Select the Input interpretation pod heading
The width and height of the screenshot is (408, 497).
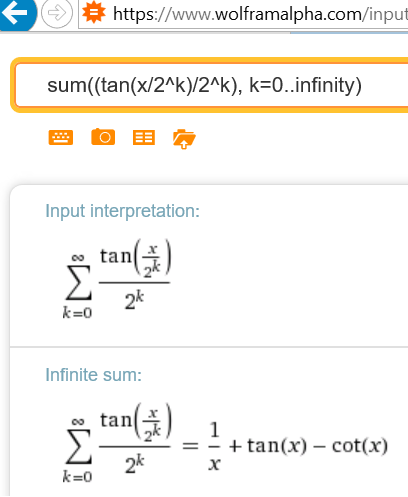click(122, 211)
